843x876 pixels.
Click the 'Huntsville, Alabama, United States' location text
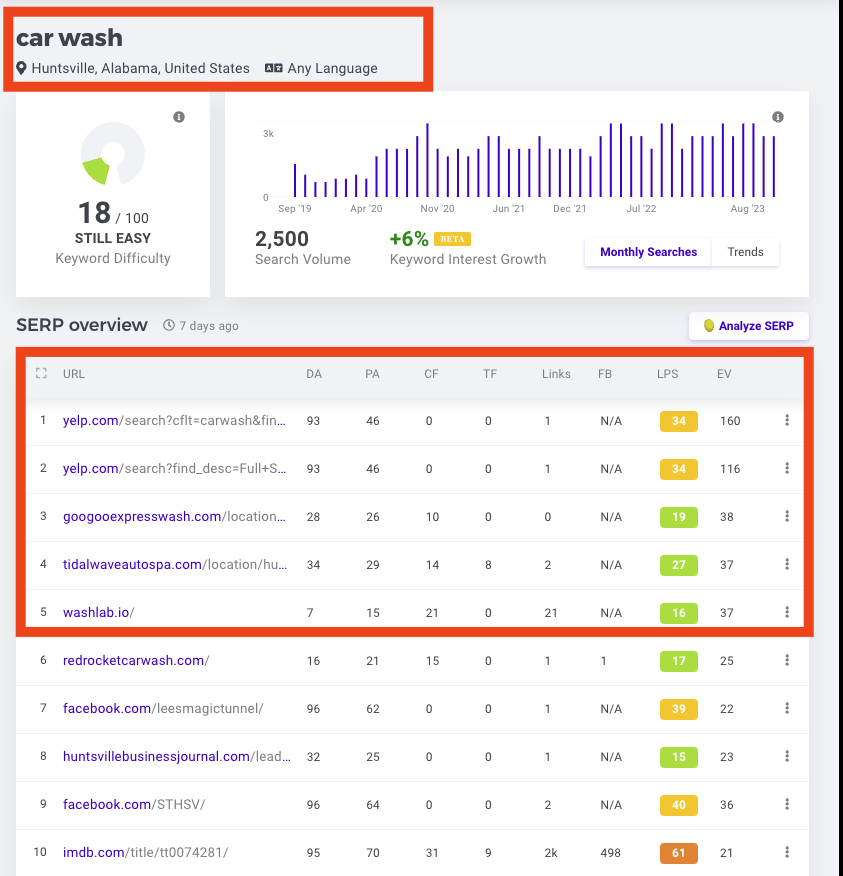[140, 68]
